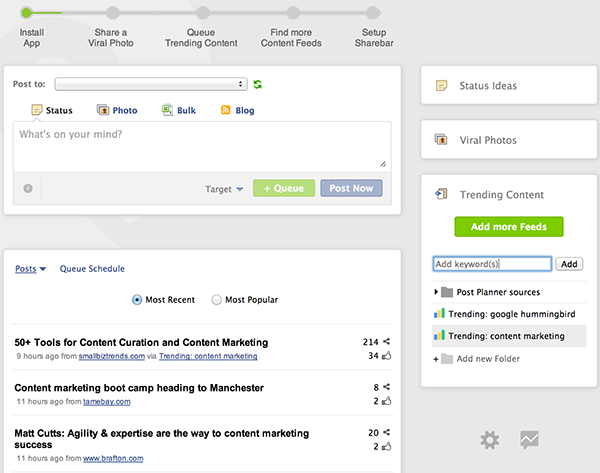The image size is (600, 473).
Task: Click the Viral Photos panel icon
Action: click(x=441, y=139)
